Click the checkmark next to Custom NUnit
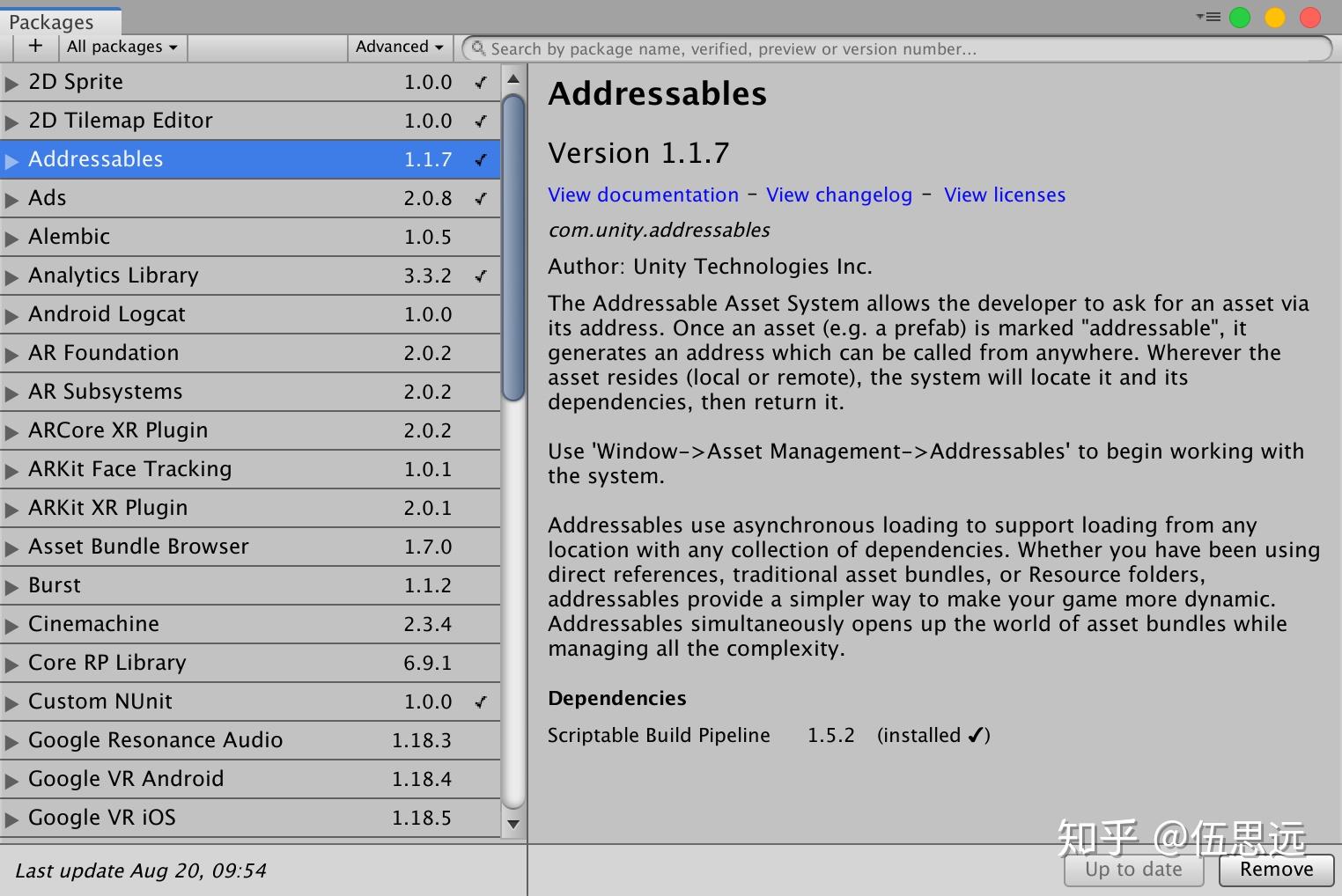The width and height of the screenshot is (1342, 896). [480, 701]
